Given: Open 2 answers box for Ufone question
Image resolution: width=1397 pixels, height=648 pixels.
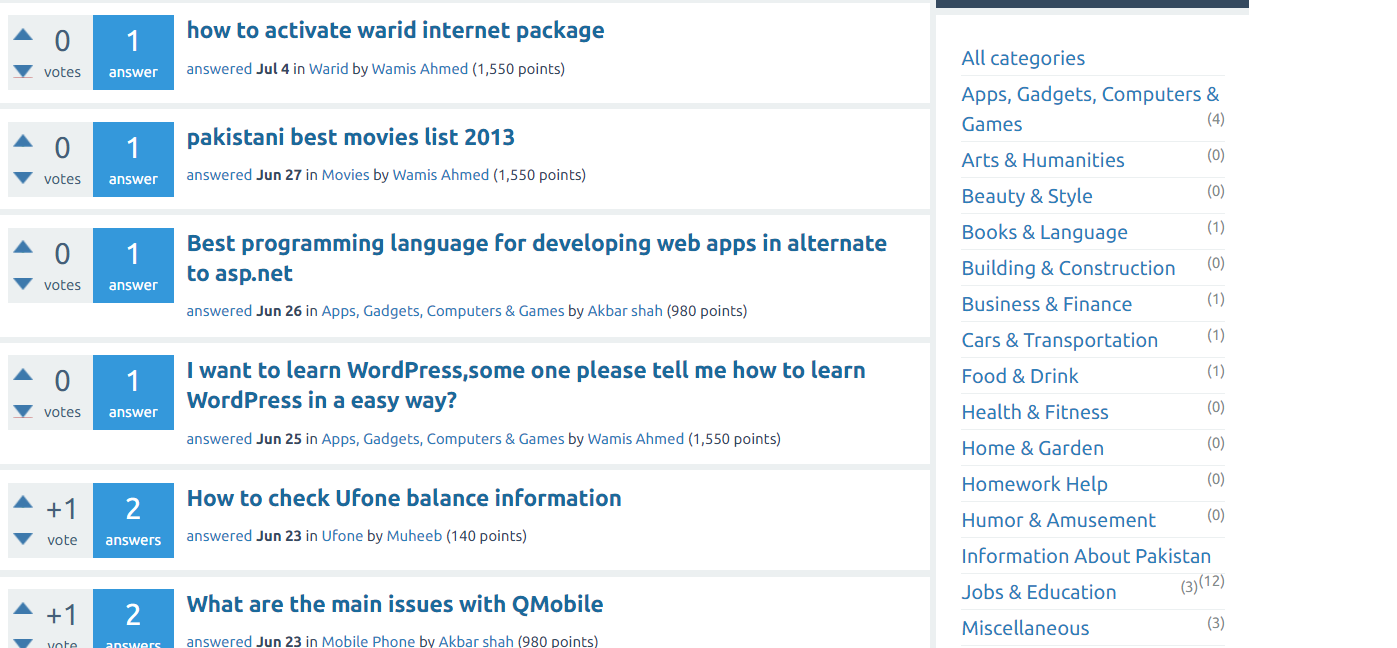Looking at the screenshot, I should tap(133, 520).
